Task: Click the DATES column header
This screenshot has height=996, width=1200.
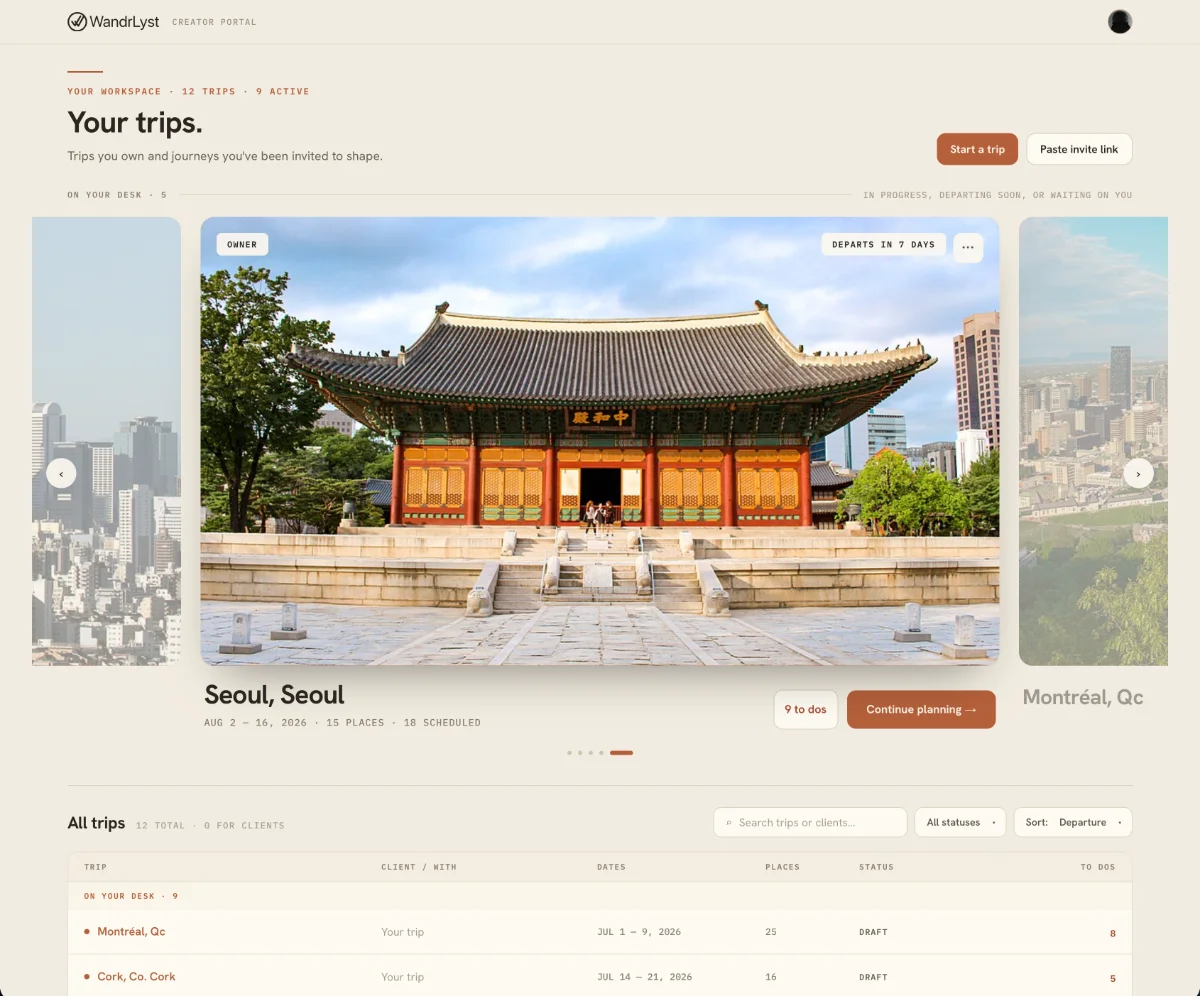Action: (x=611, y=867)
